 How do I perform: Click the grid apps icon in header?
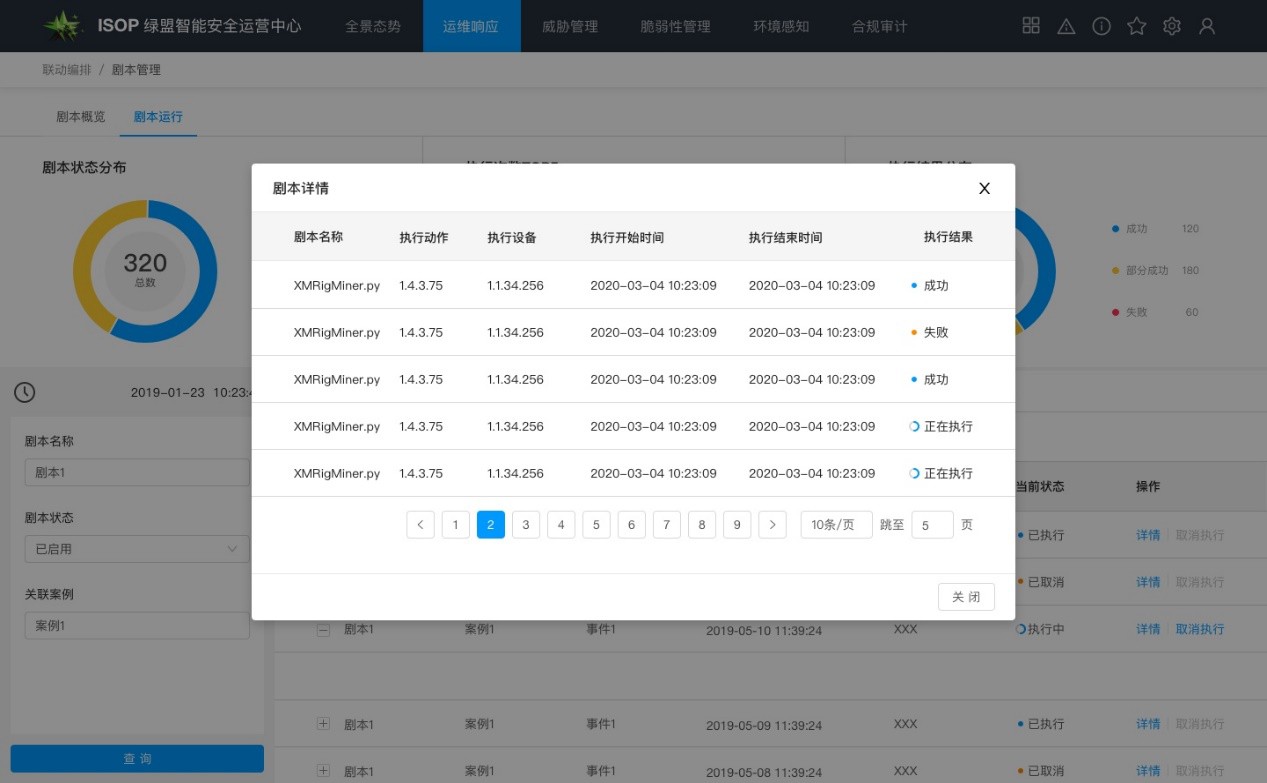point(1031,26)
